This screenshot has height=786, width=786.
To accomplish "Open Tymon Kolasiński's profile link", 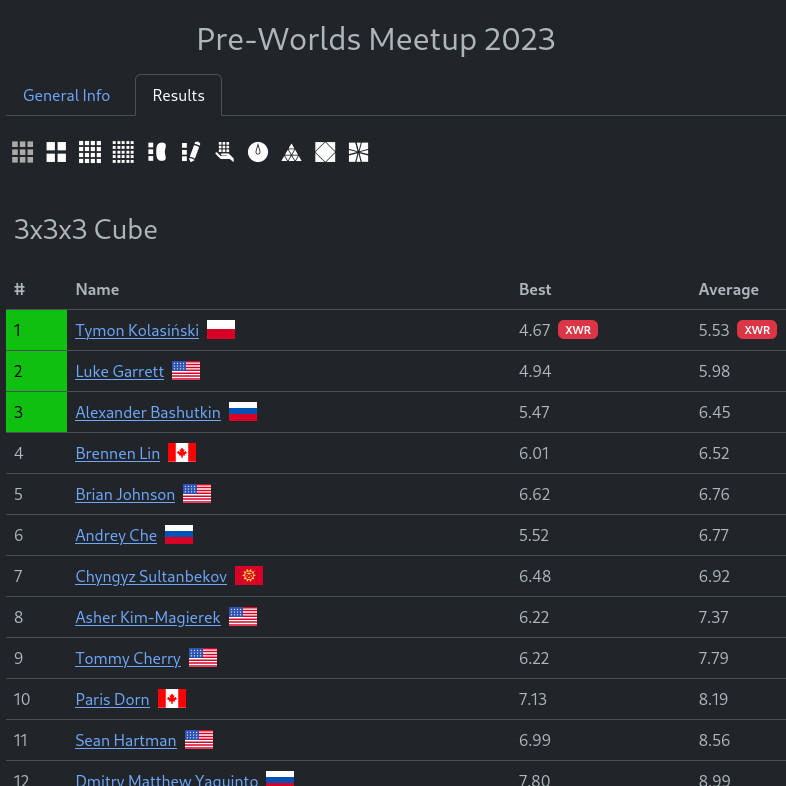I will pos(137,330).
